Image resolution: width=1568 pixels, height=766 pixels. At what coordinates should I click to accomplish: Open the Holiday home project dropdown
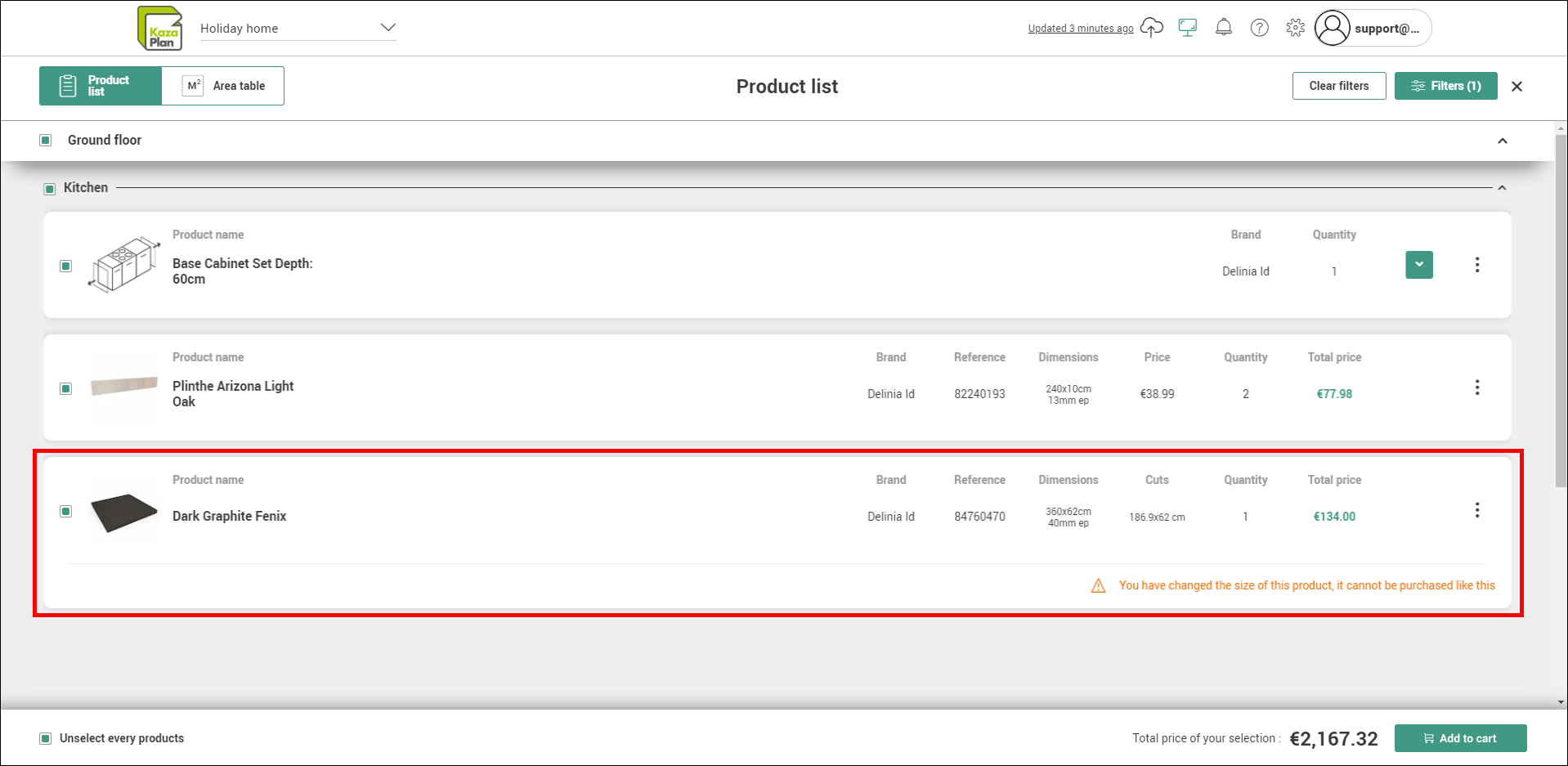coord(298,28)
